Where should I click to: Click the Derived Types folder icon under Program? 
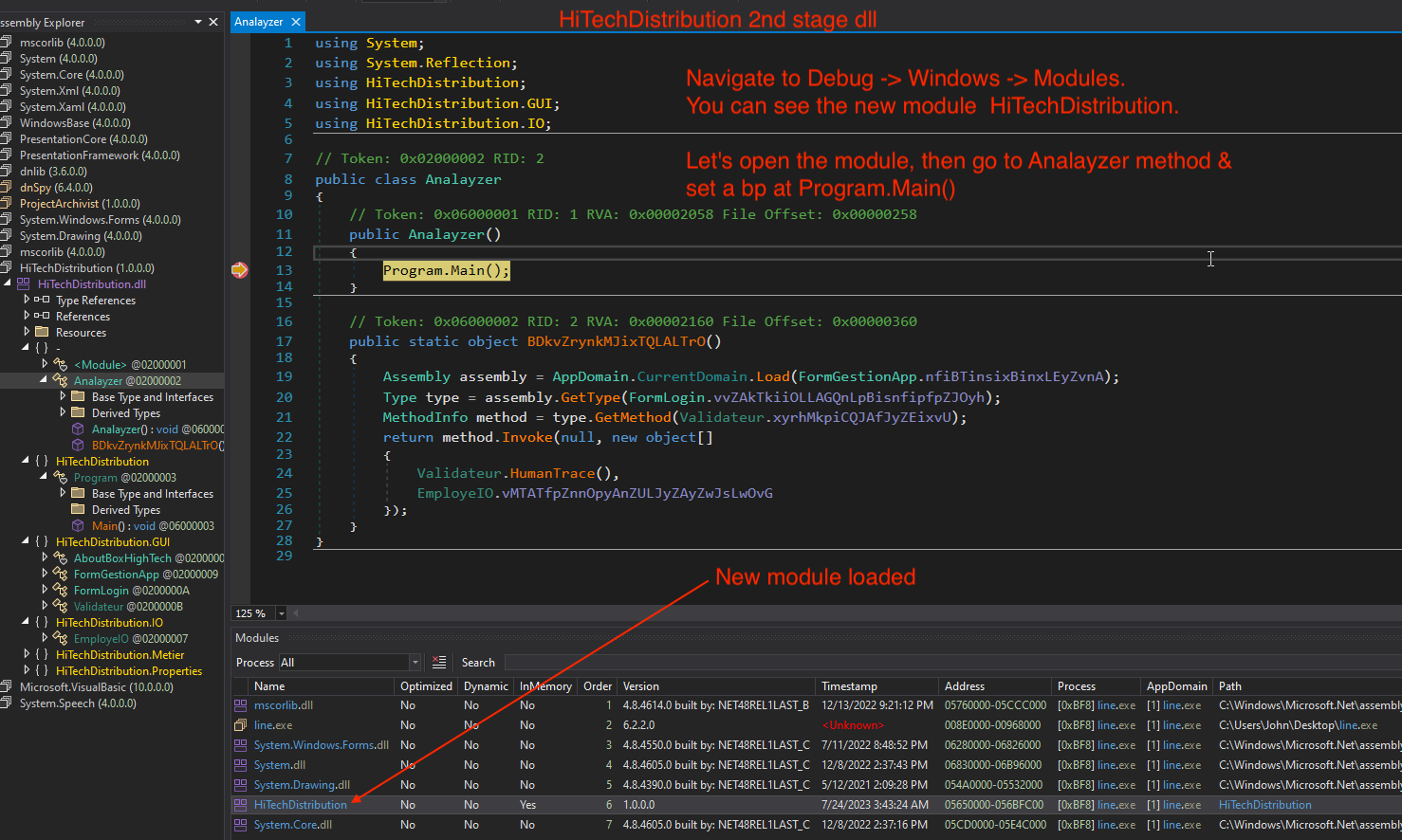pyautogui.click(x=79, y=510)
